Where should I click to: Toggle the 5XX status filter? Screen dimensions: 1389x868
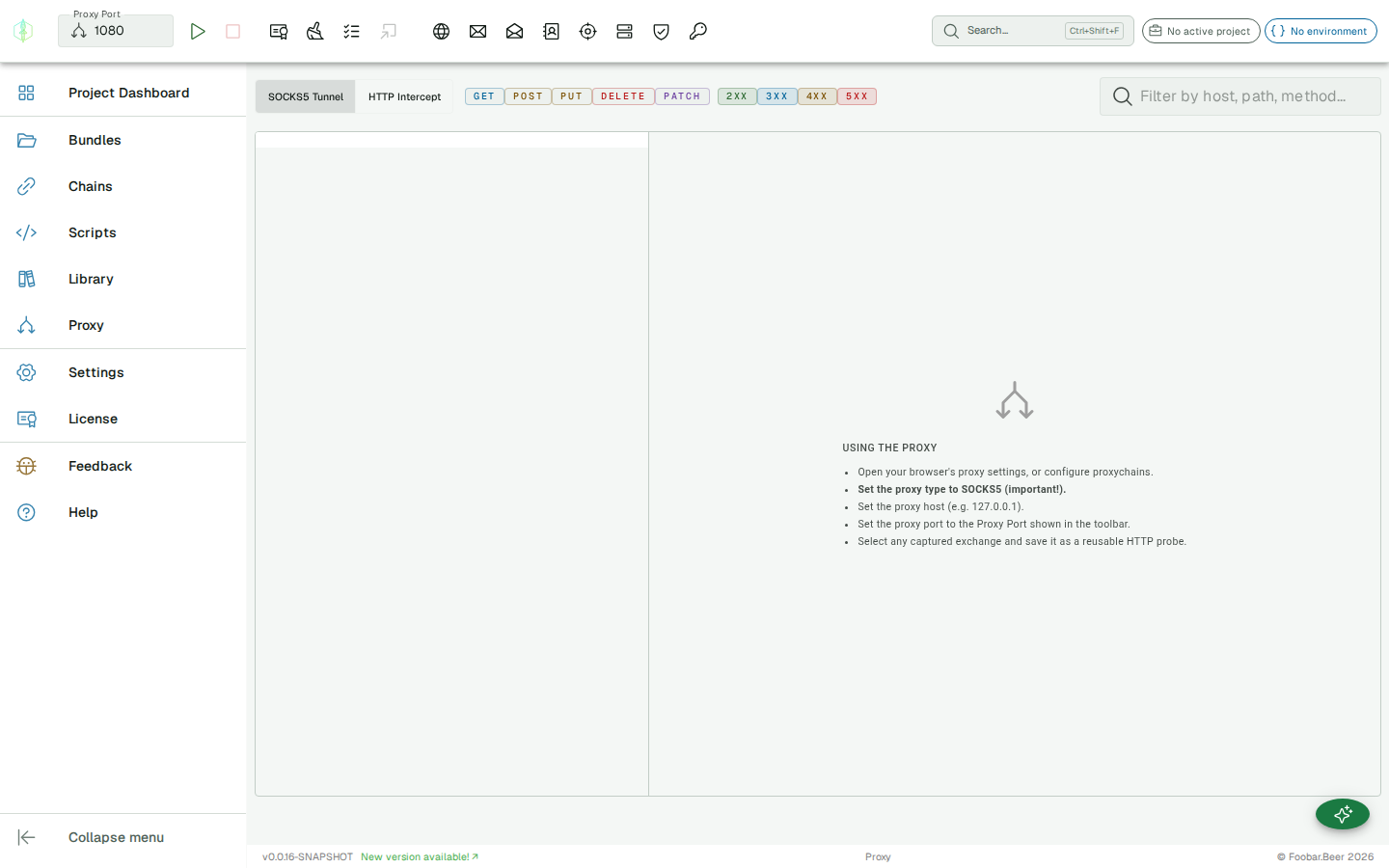857,96
